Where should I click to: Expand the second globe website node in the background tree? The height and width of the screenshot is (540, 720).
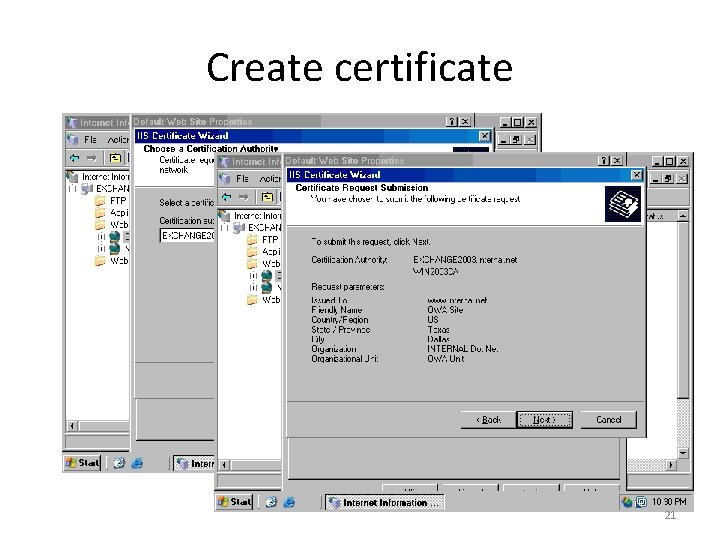101,249
